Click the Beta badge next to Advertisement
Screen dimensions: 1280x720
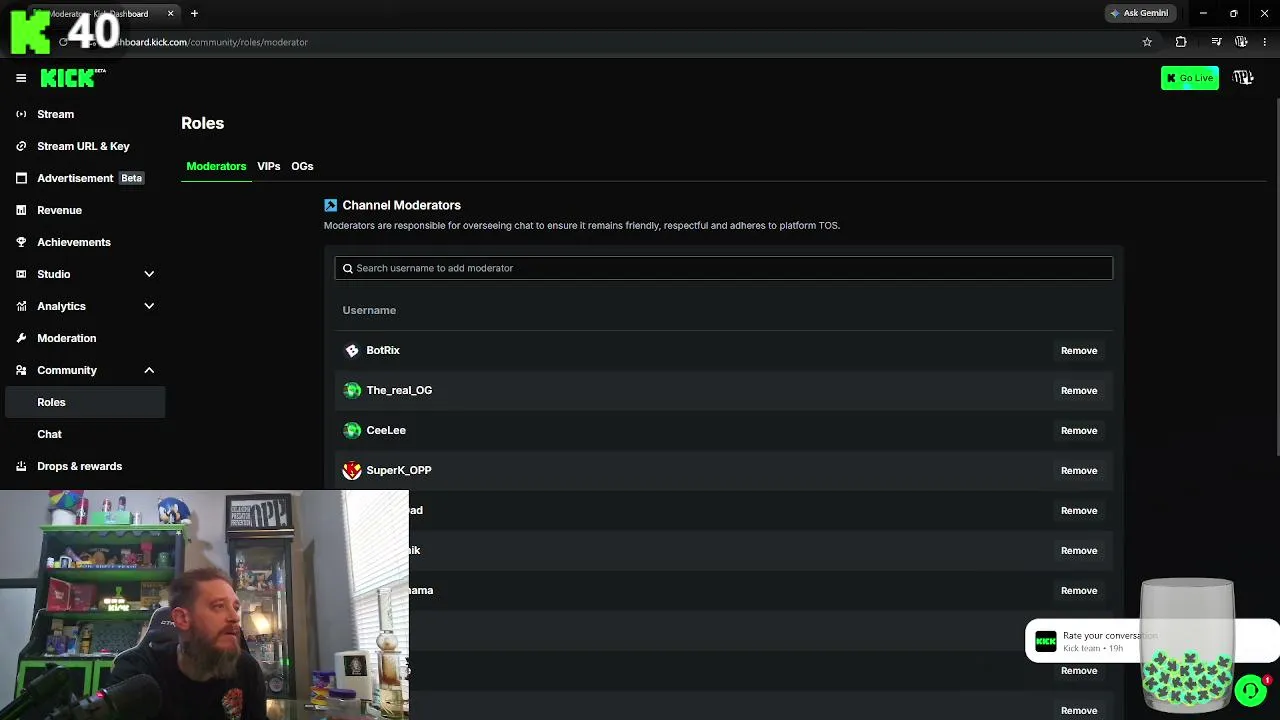131,178
